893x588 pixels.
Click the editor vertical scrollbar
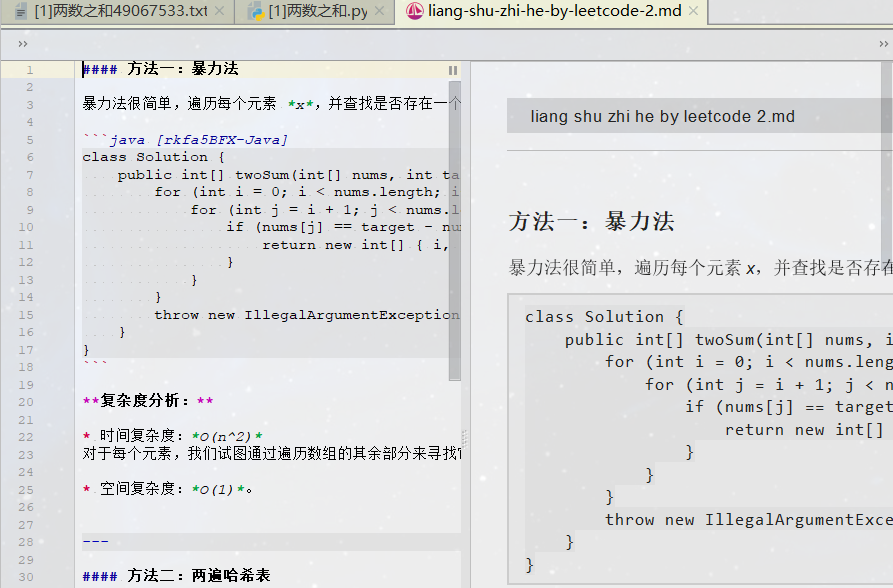454,230
